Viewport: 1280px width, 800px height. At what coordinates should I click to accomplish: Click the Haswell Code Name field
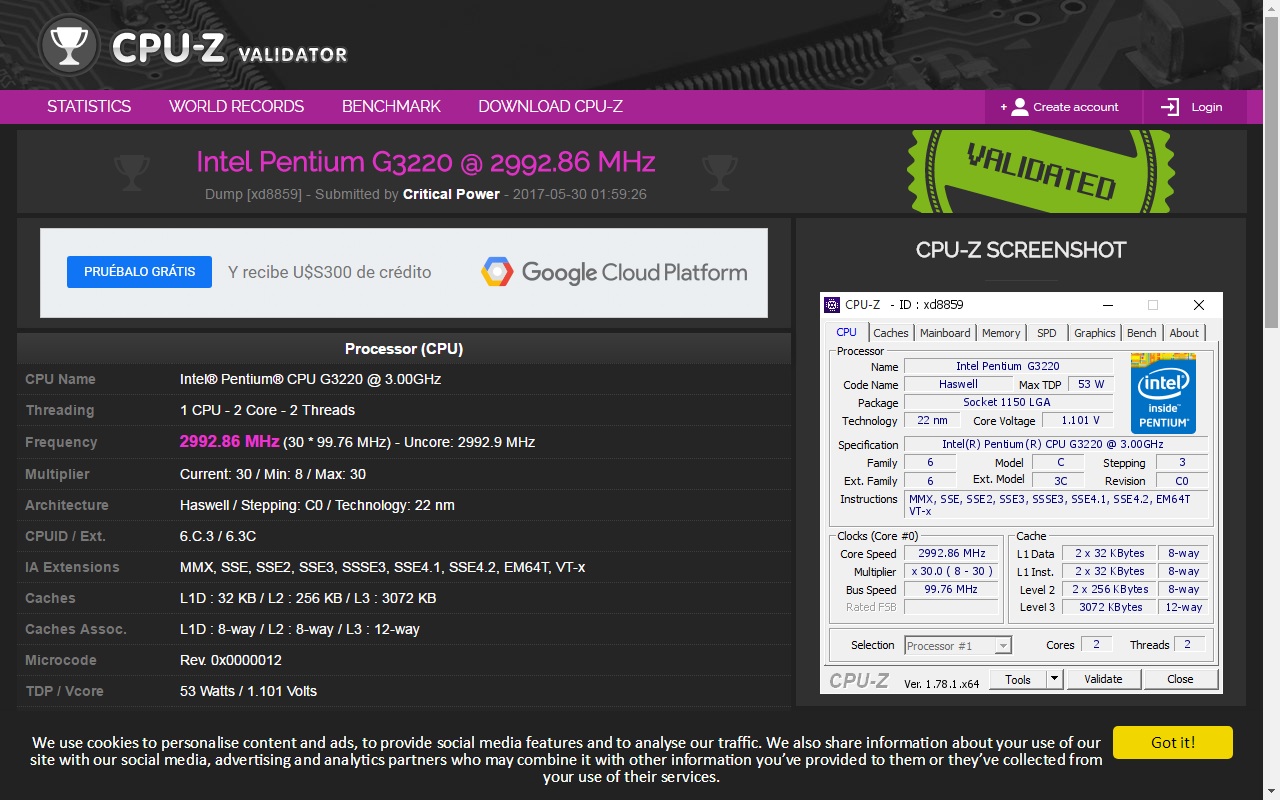click(958, 384)
